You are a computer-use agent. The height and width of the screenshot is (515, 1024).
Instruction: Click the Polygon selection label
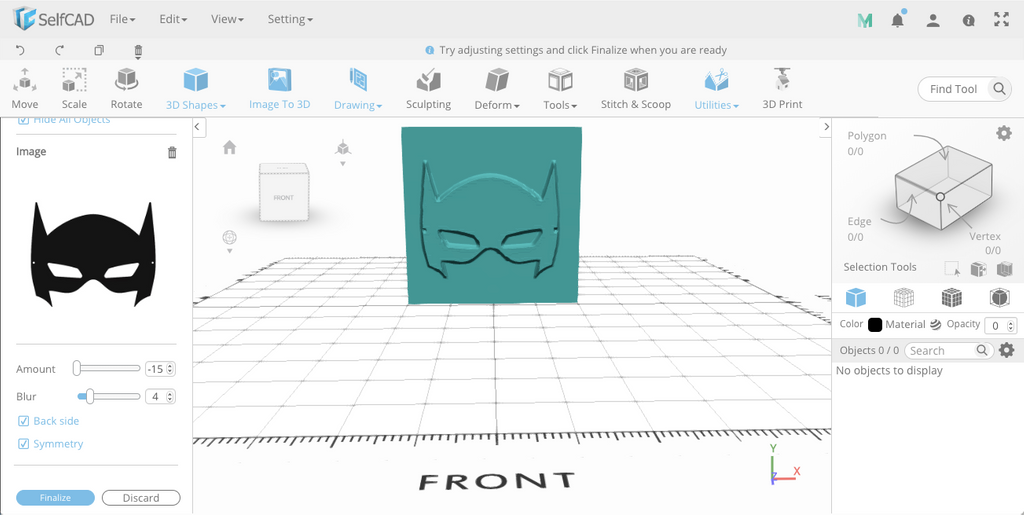(867, 136)
